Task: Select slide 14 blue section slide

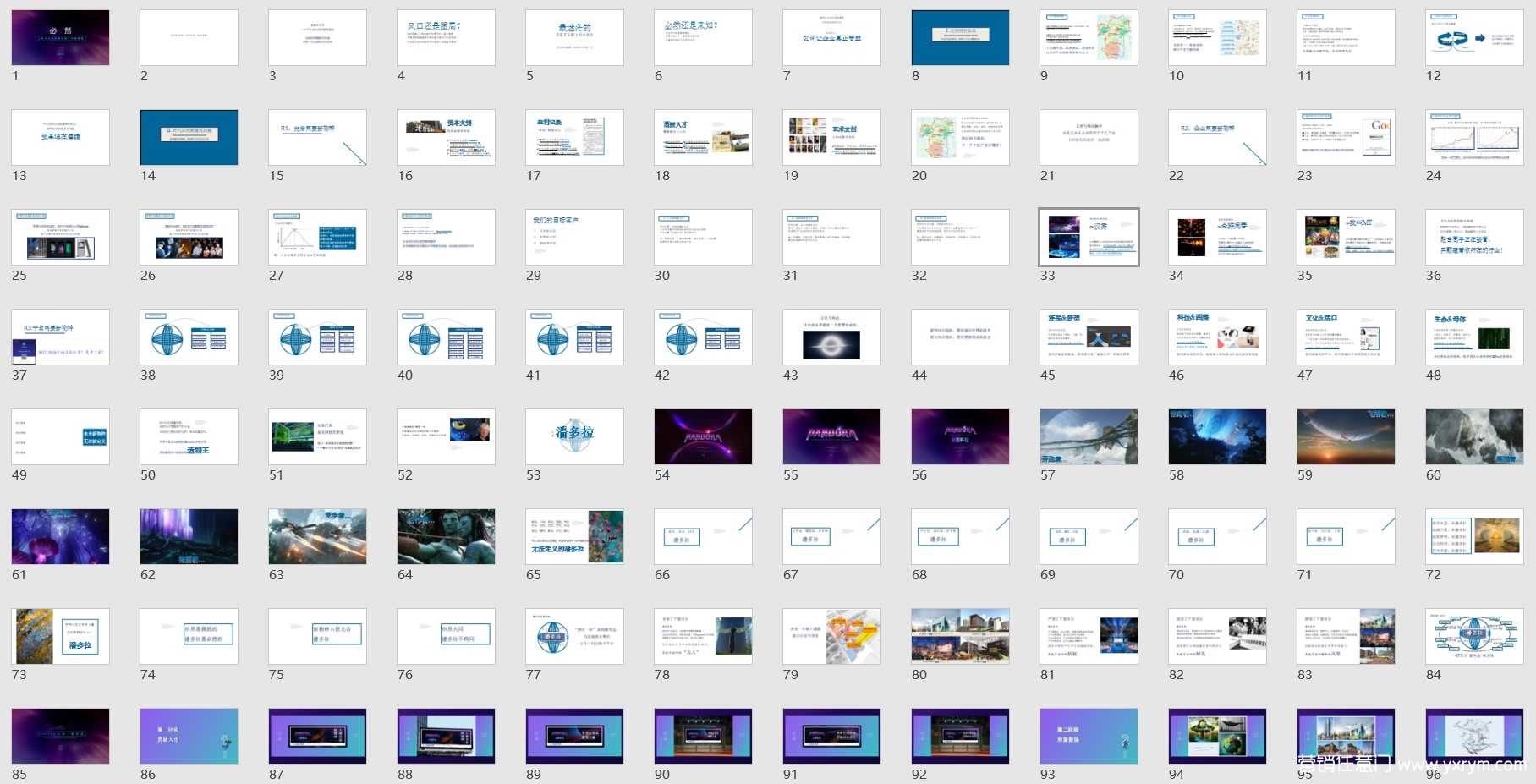Action: tap(189, 137)
